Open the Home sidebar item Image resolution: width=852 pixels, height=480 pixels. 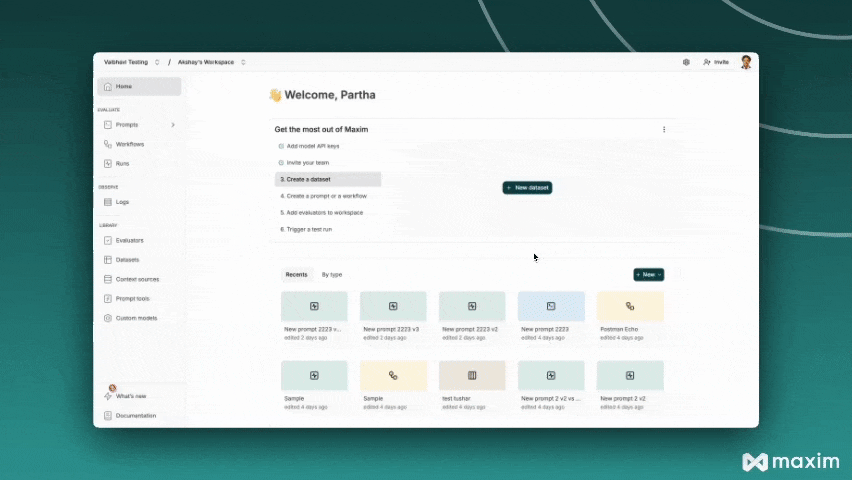(139, 86)
